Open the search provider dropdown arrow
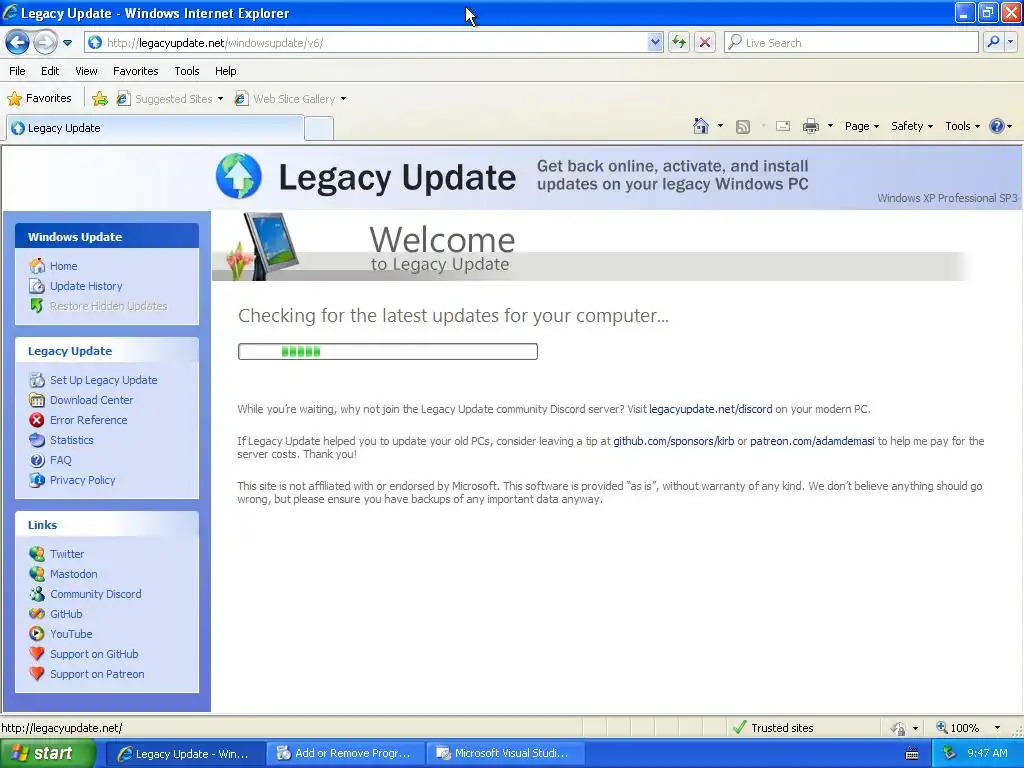1024x768 pixels. click(x=1010, y=42)
